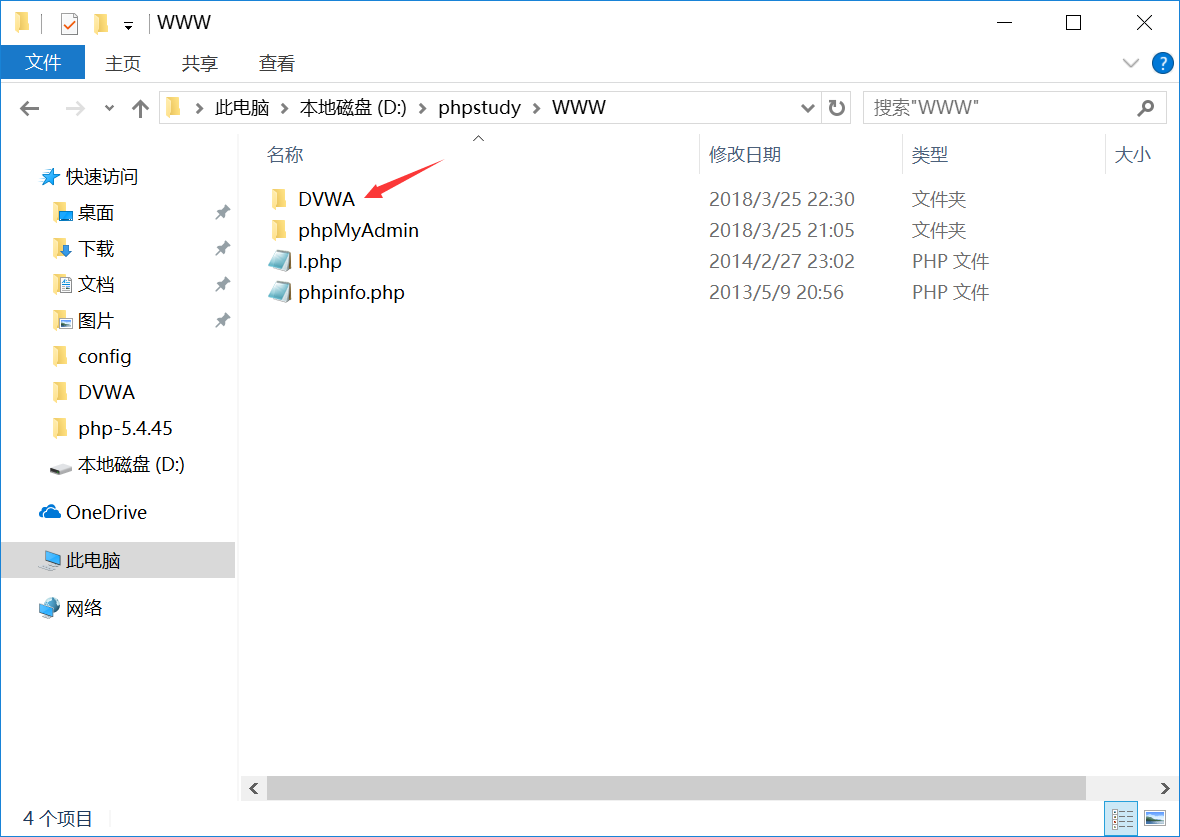Switch to the 主页 ribbon tab
Image resolution: width=1180 pixels, height=837 pixels.
pos(123,63)
